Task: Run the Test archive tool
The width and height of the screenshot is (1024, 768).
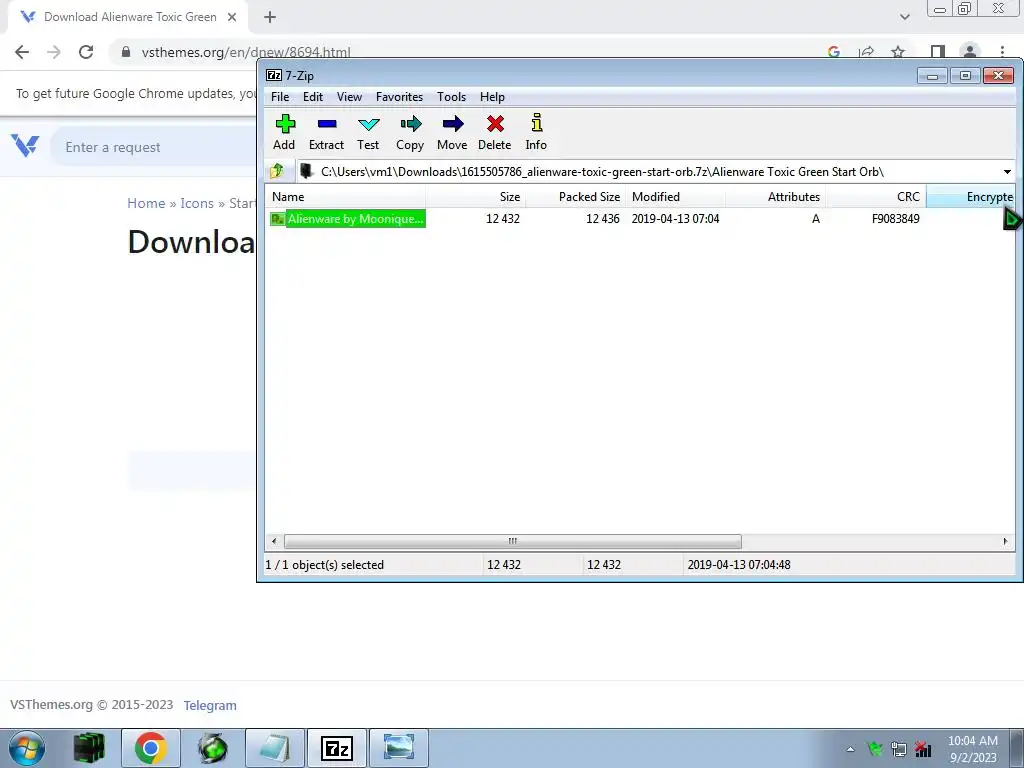Action: click(368, 133)
